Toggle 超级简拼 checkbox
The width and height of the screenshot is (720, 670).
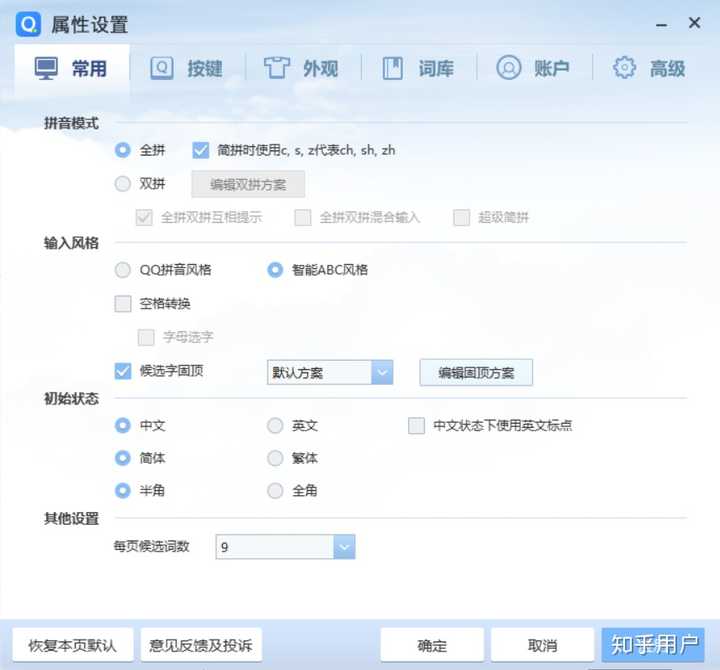(461, 218)
